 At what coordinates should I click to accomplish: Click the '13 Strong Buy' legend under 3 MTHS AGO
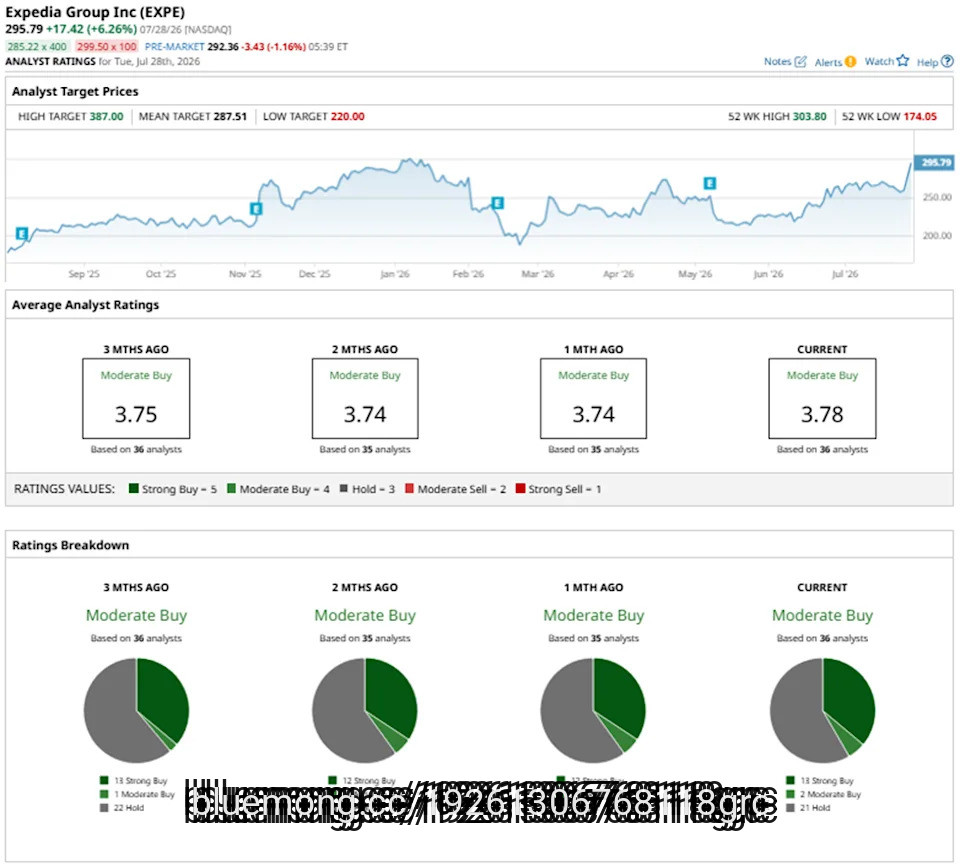tap(133, 780)
